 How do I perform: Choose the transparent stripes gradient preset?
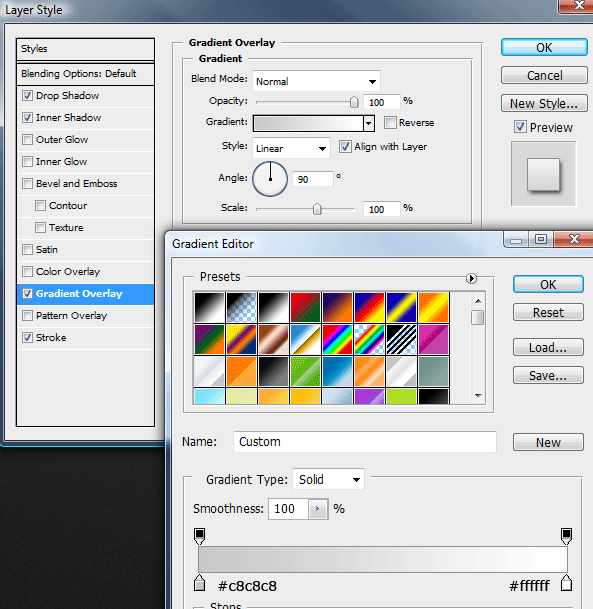401,339
